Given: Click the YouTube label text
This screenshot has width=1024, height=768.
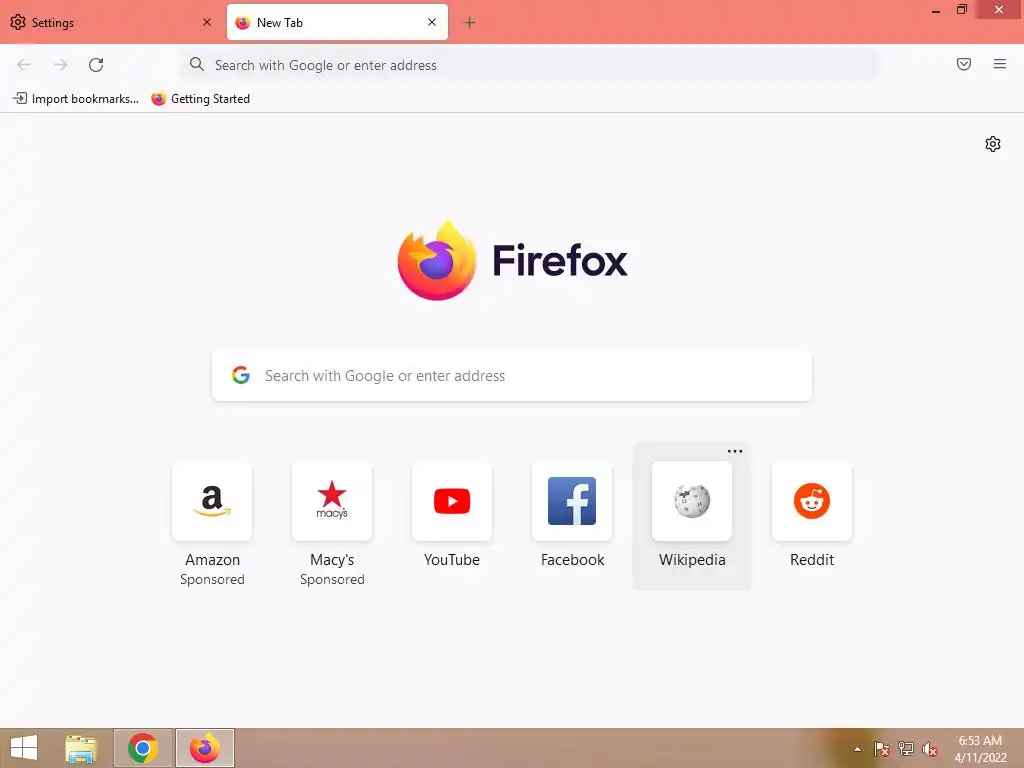Looking at the screenshot, I should (452, 560).
